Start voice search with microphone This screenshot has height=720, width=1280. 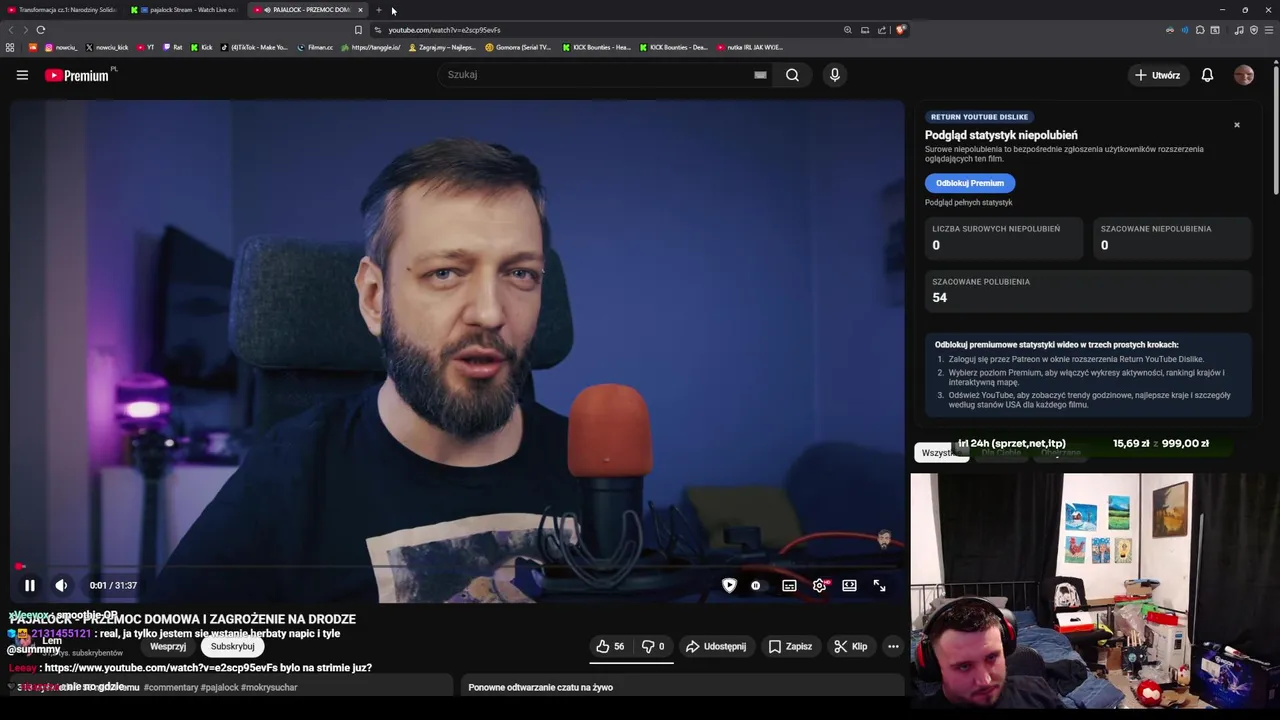(x=835, y=75)
